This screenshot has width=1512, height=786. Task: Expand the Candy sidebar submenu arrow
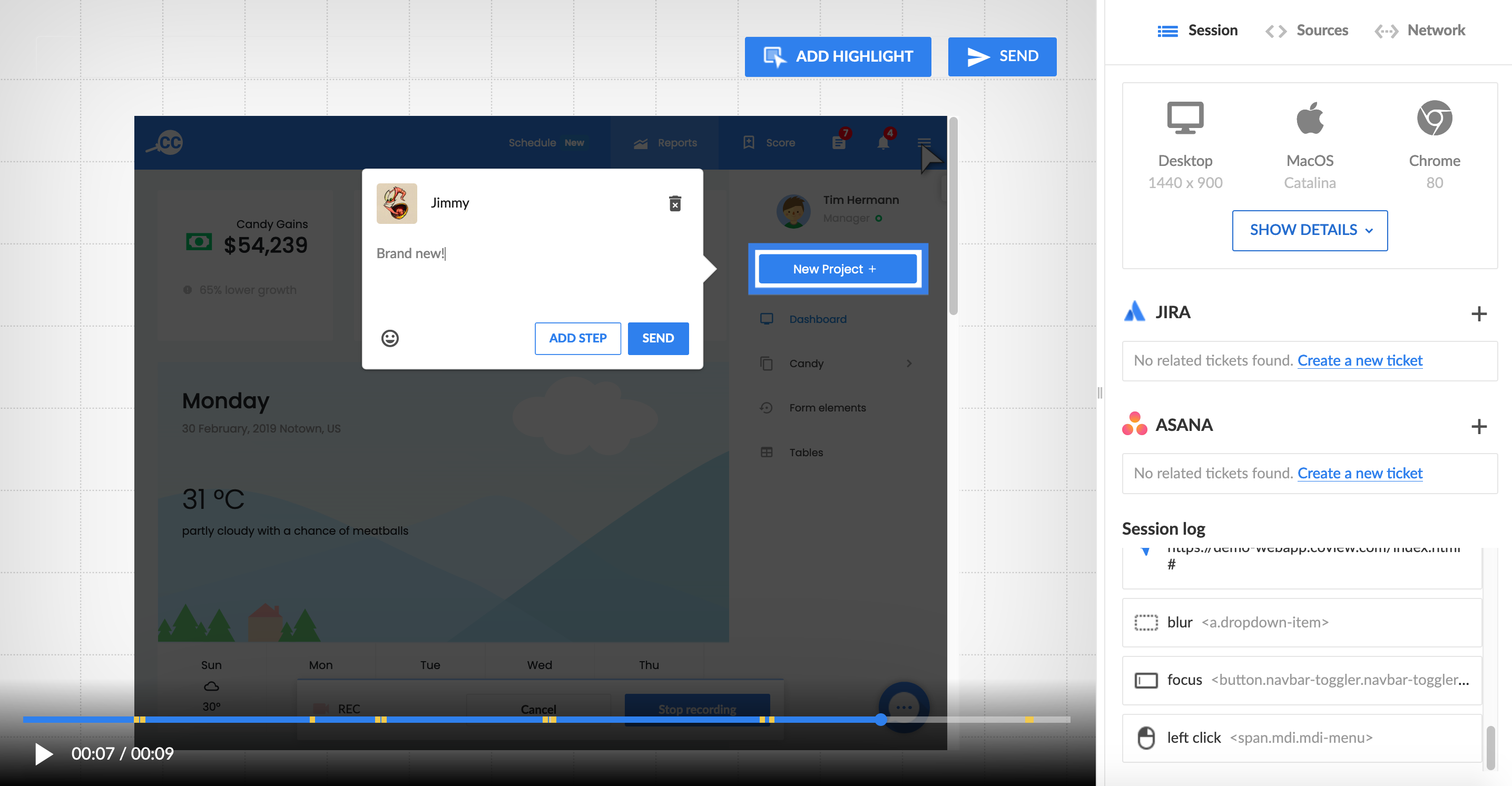point(909,363)
